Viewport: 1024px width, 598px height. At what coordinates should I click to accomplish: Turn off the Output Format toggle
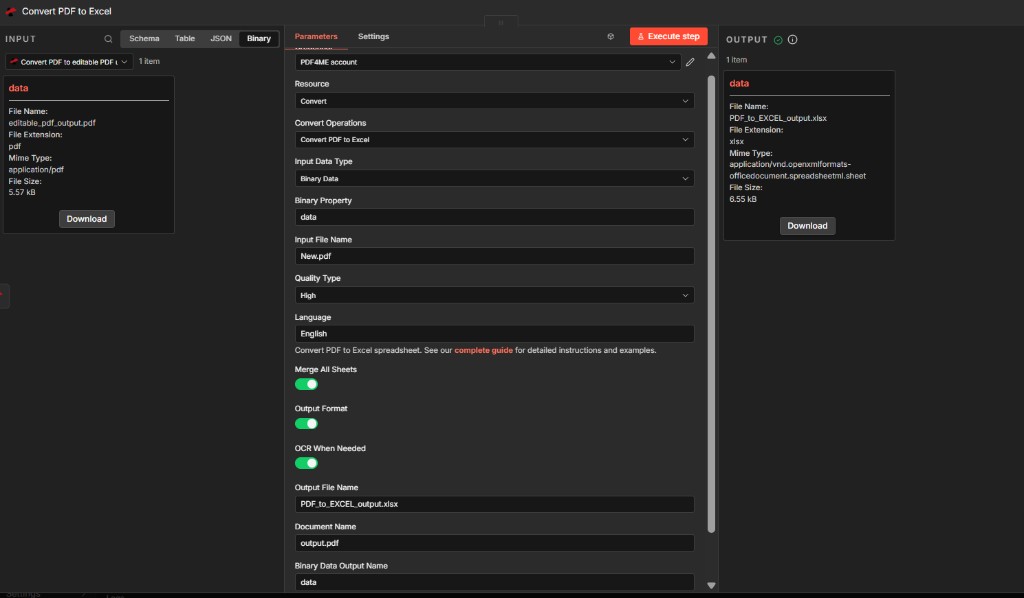pyautogui.click(x=306, y=423)
